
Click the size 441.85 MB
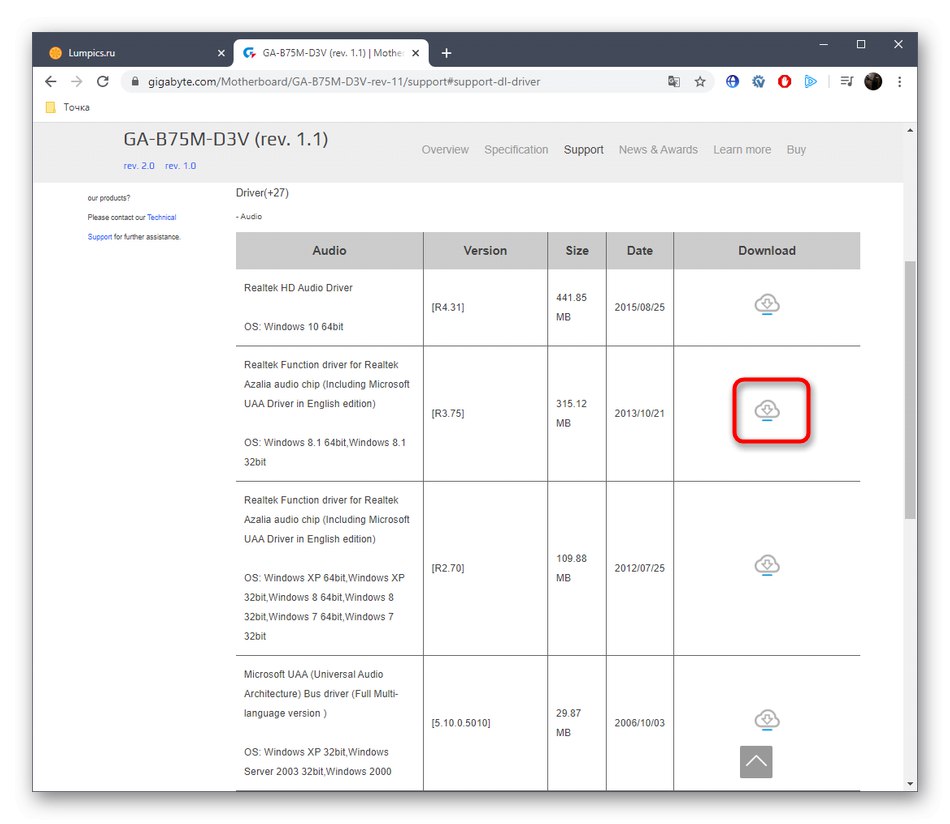(571, 307)
